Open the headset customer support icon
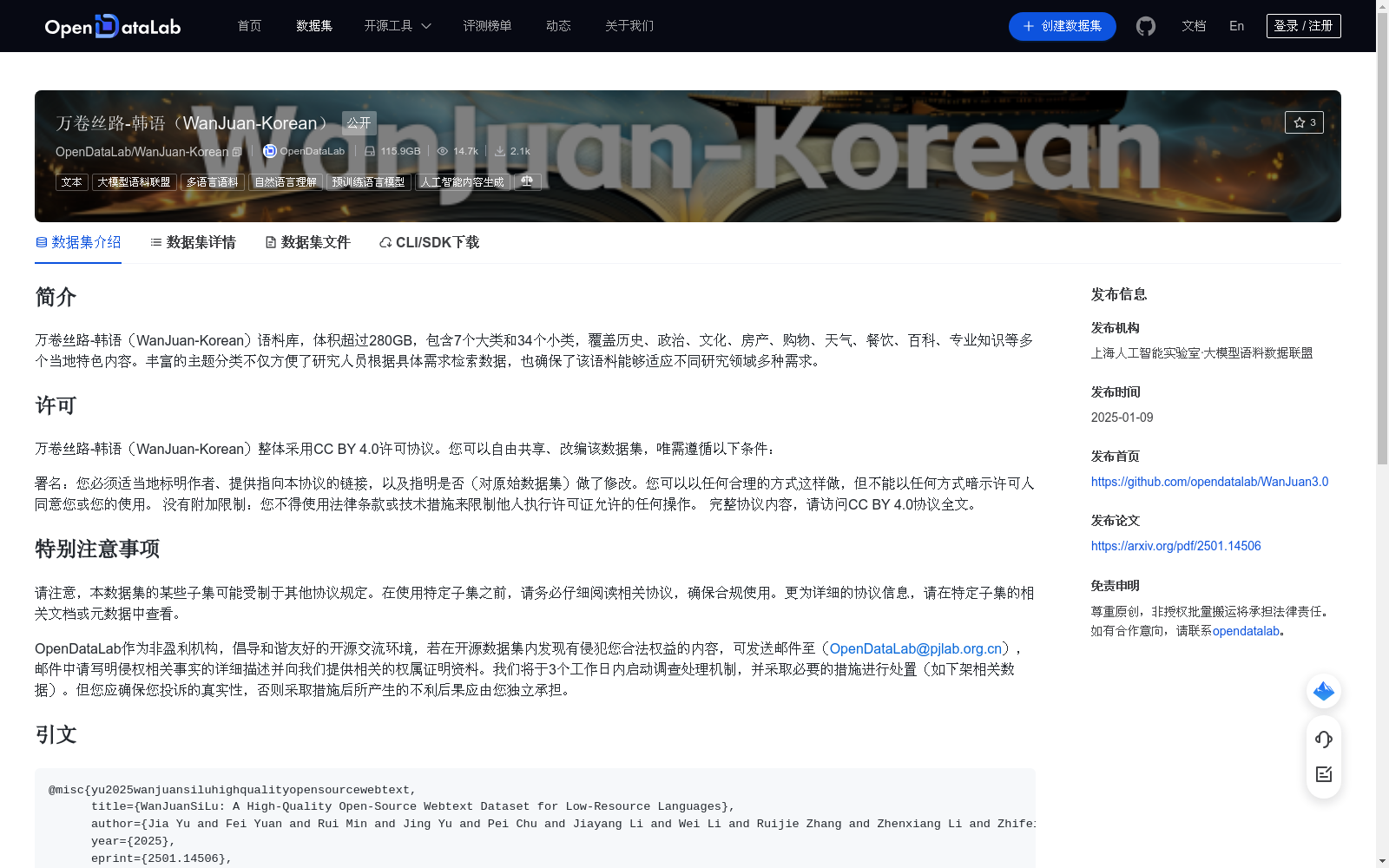The width and height of the screenshot is (1389, 868). point(1324,740)
